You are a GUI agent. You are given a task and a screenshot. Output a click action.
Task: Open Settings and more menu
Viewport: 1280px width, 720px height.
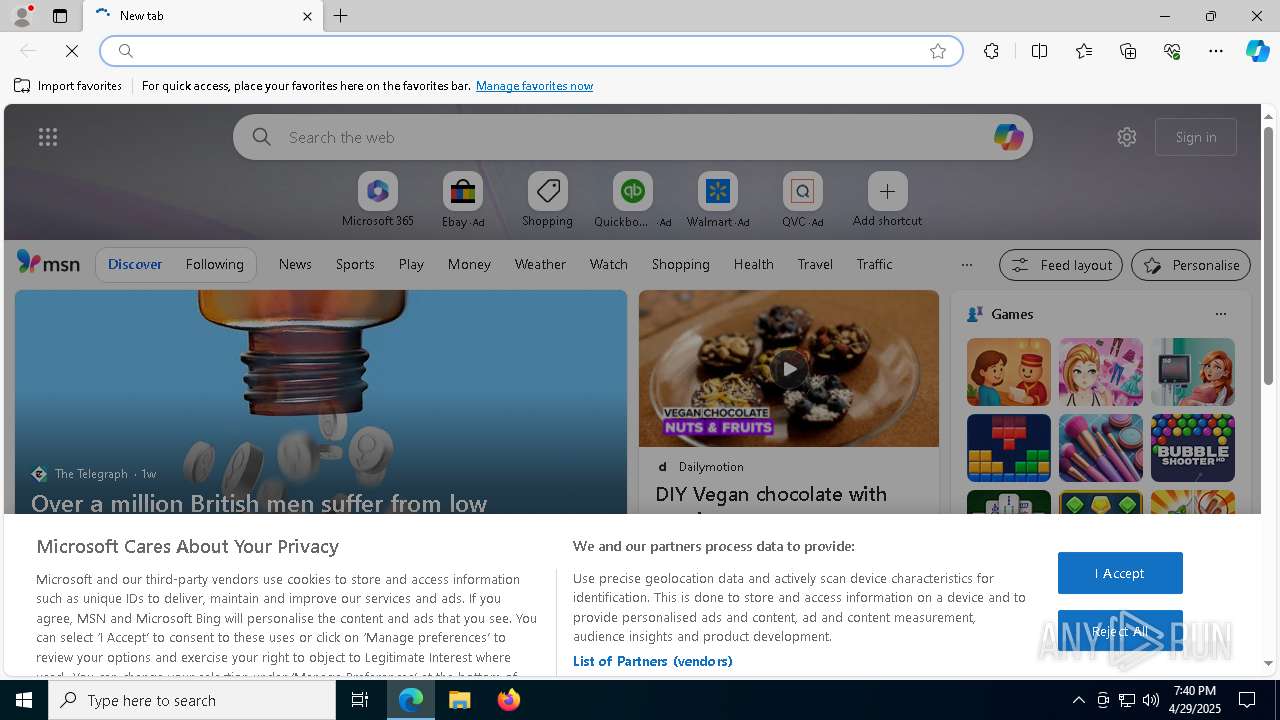(x=1216, y=51)
